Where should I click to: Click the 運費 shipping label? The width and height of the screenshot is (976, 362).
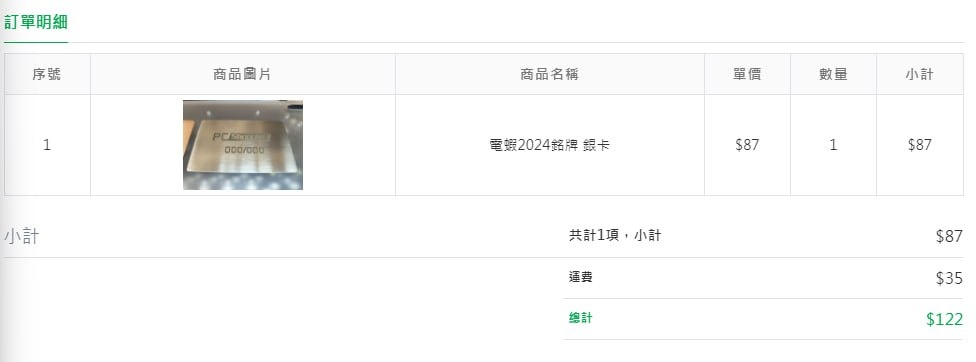click(x=580, y=277)
